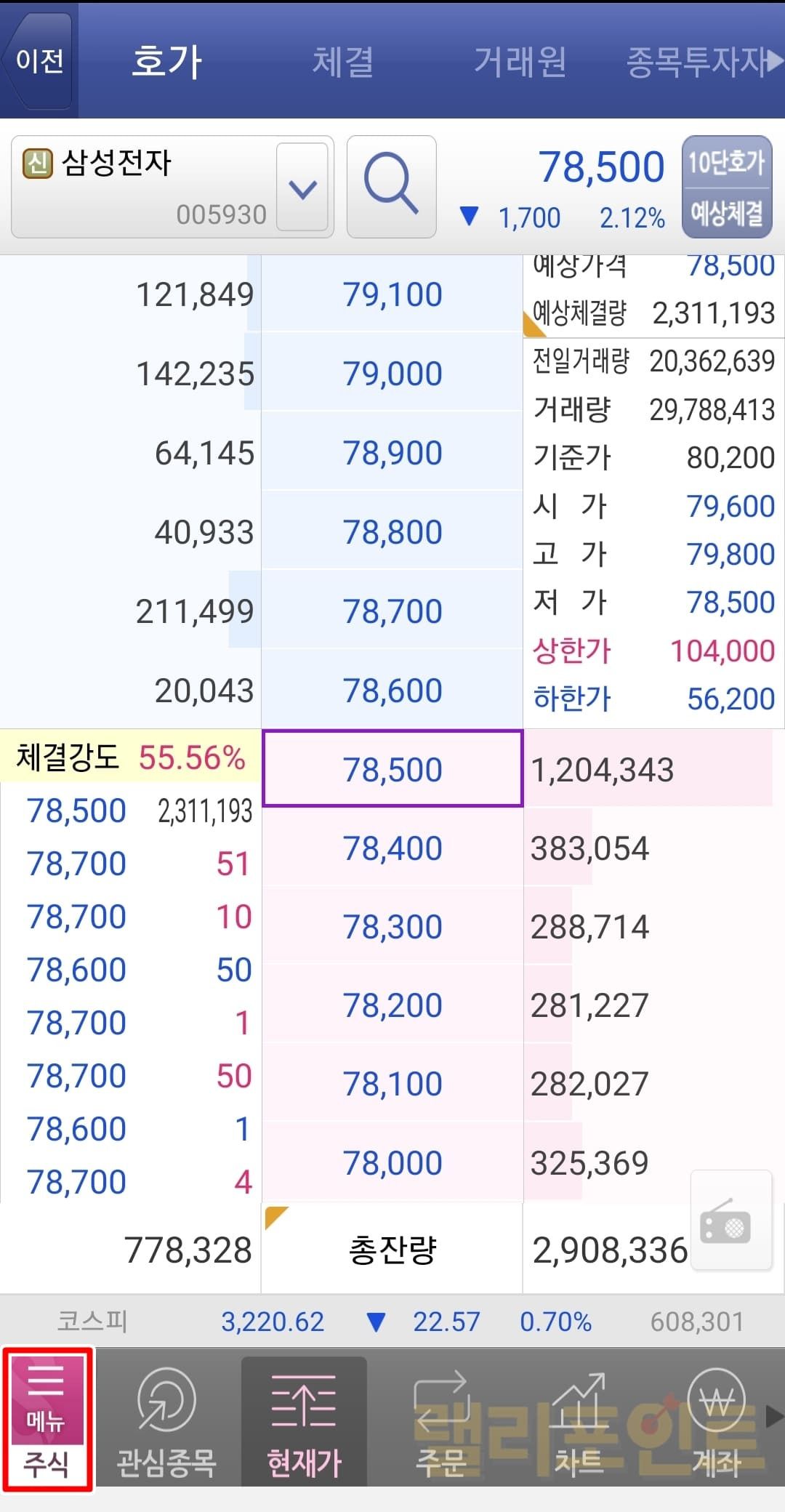Expand the 삼성전자 stock dropdown arrow

[x=302, y=188]
